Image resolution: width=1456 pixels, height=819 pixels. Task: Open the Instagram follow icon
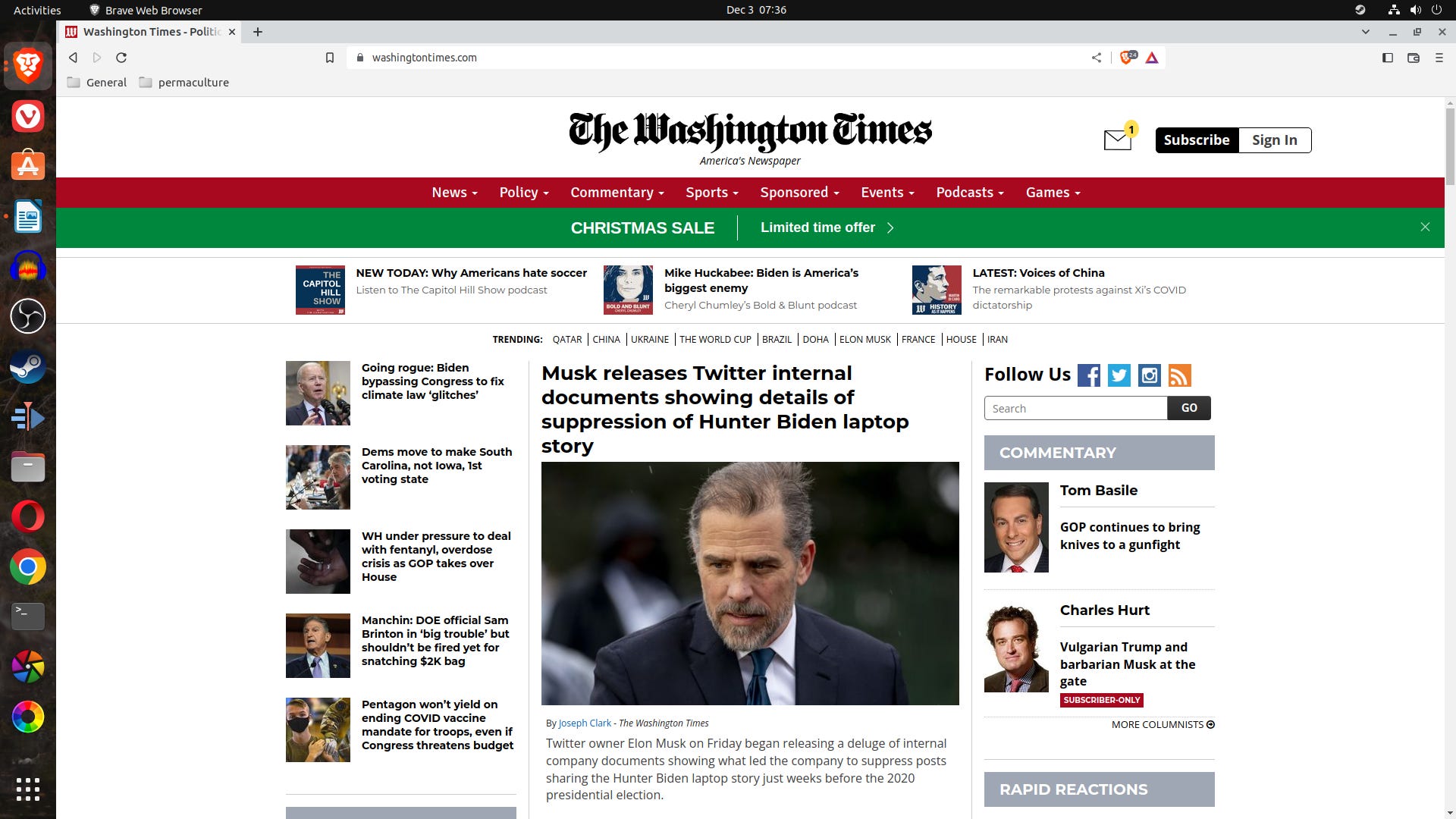(1150, 375)
